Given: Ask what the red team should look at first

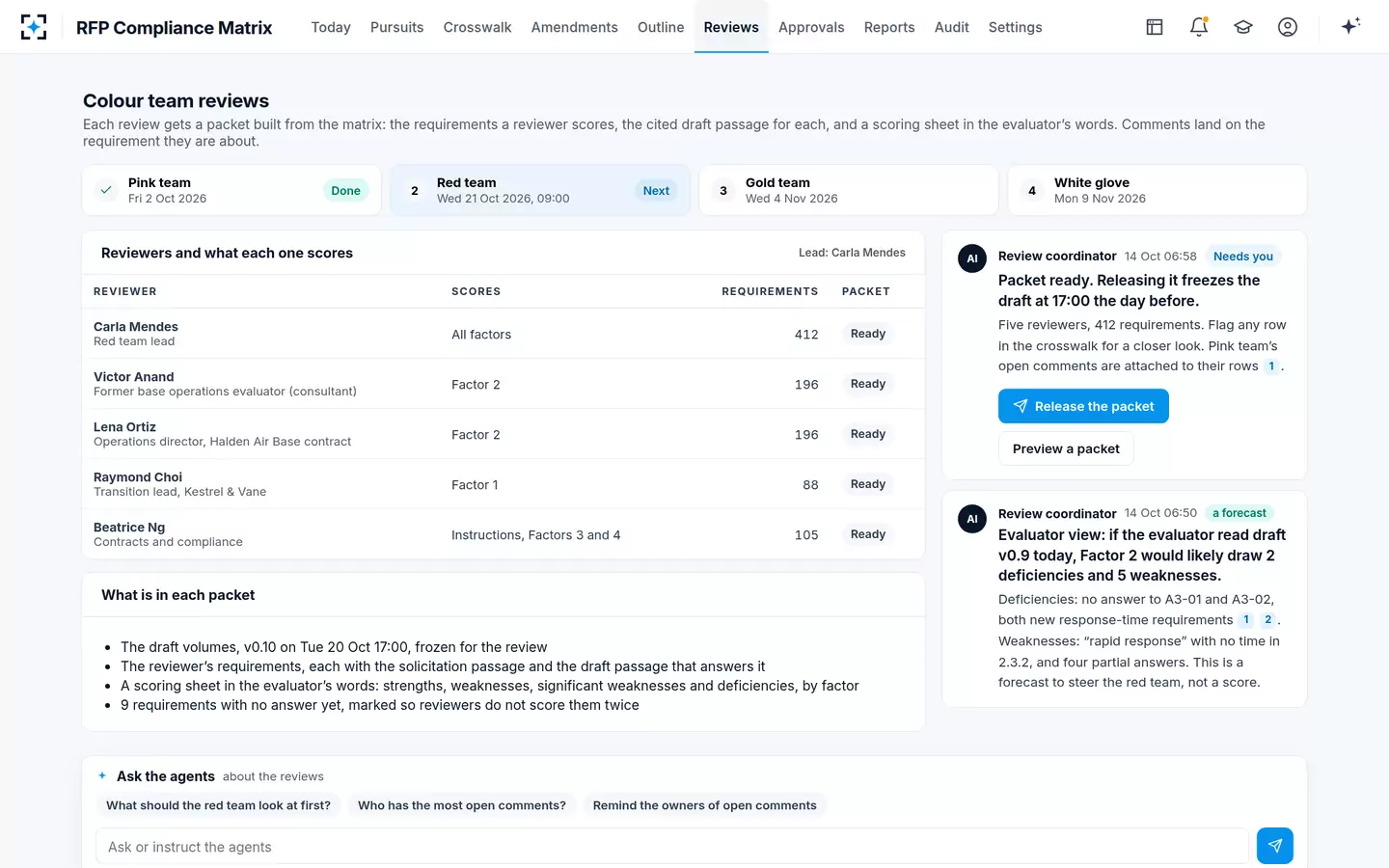Looking at the screenshot, I should tap(218, 805).
